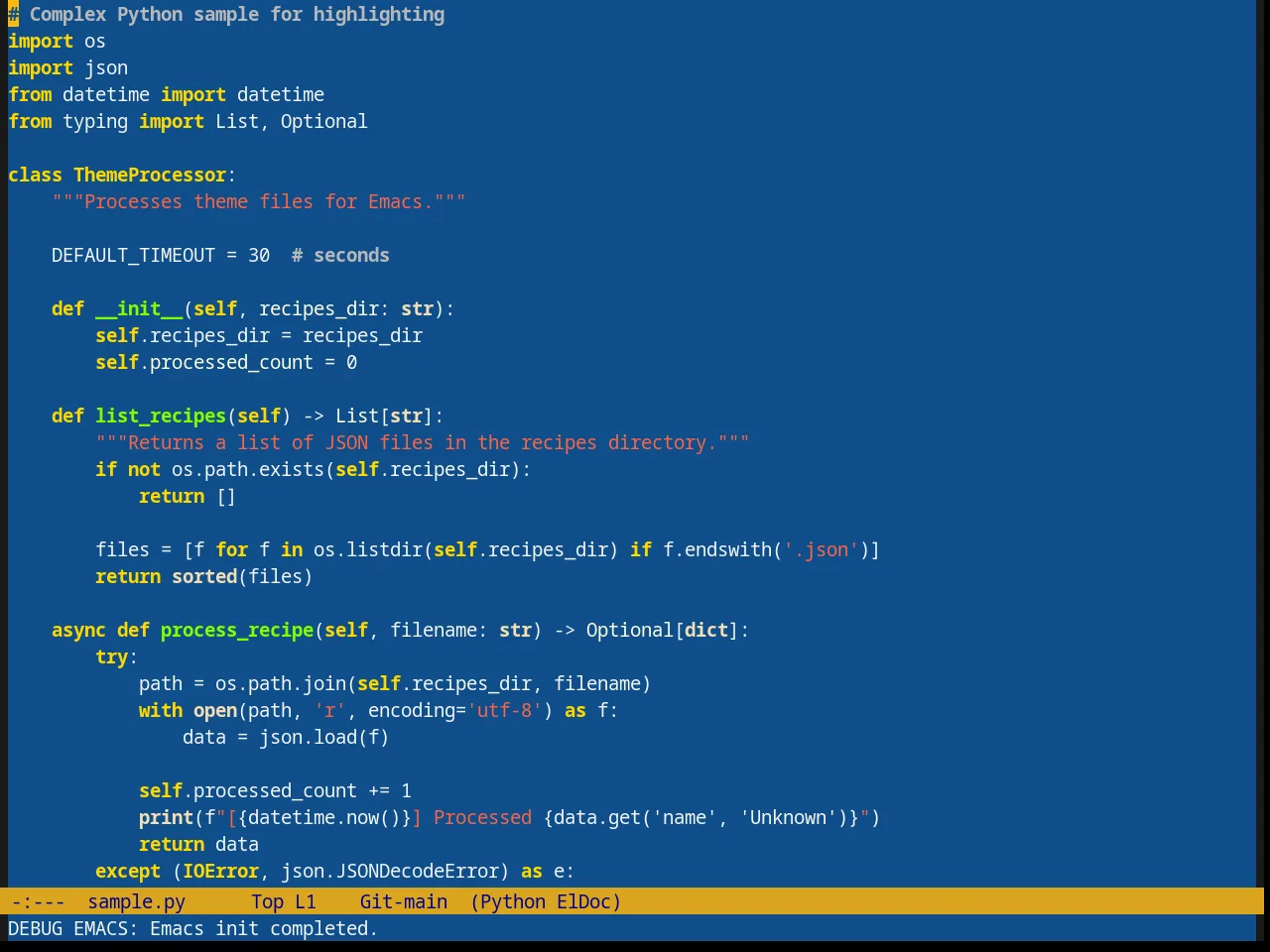This screenshot has height=952, width=1270.
Task: Click 'self.processed_count = 0' line
Action: coord(226,362)
